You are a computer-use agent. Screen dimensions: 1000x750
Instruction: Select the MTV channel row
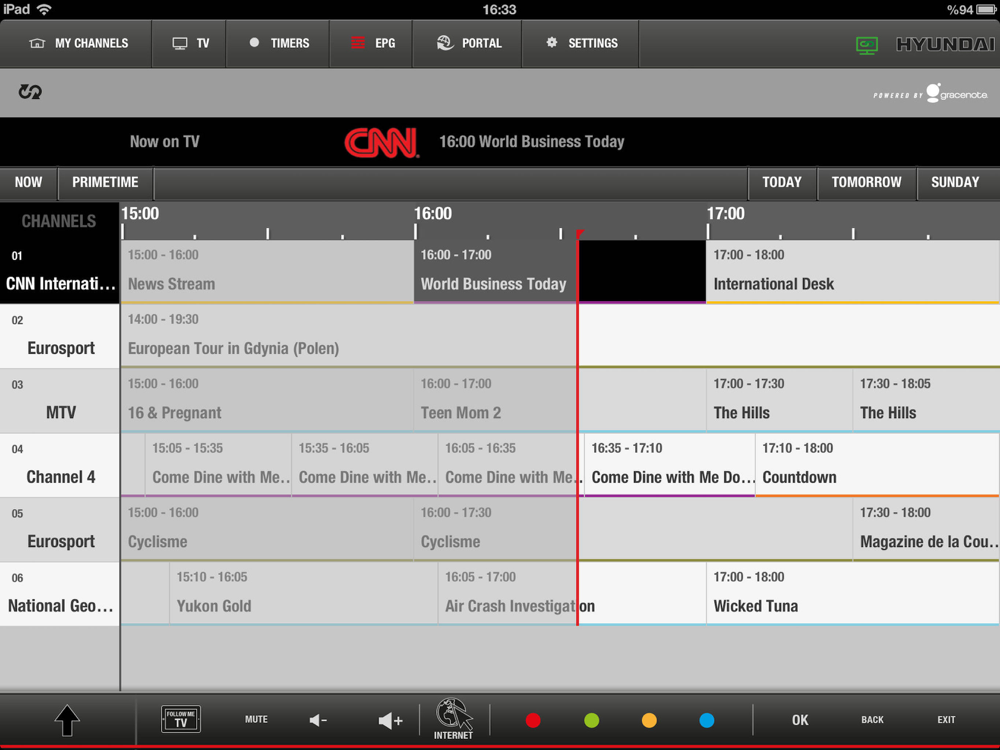(x=60, y=401)
